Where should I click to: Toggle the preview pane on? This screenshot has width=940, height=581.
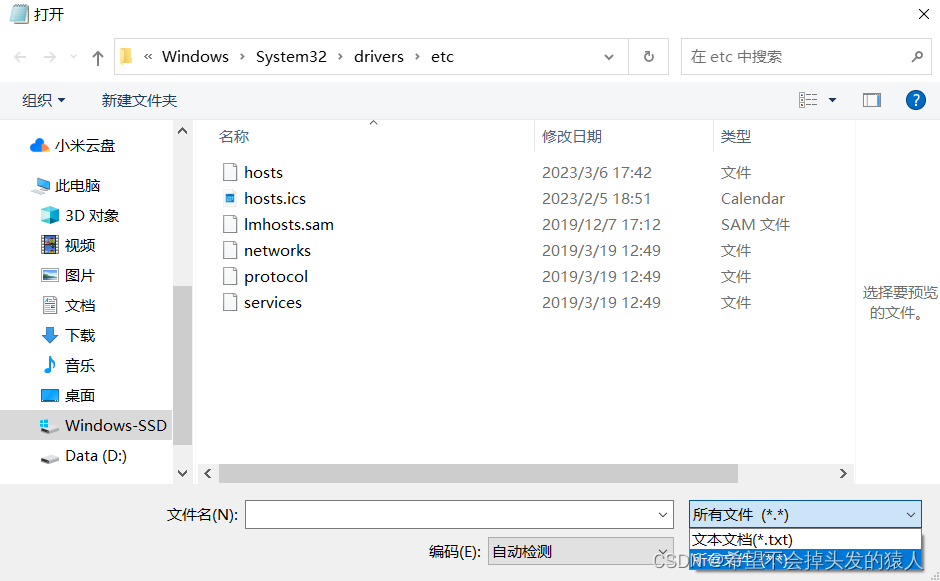(x=871, y=100)
